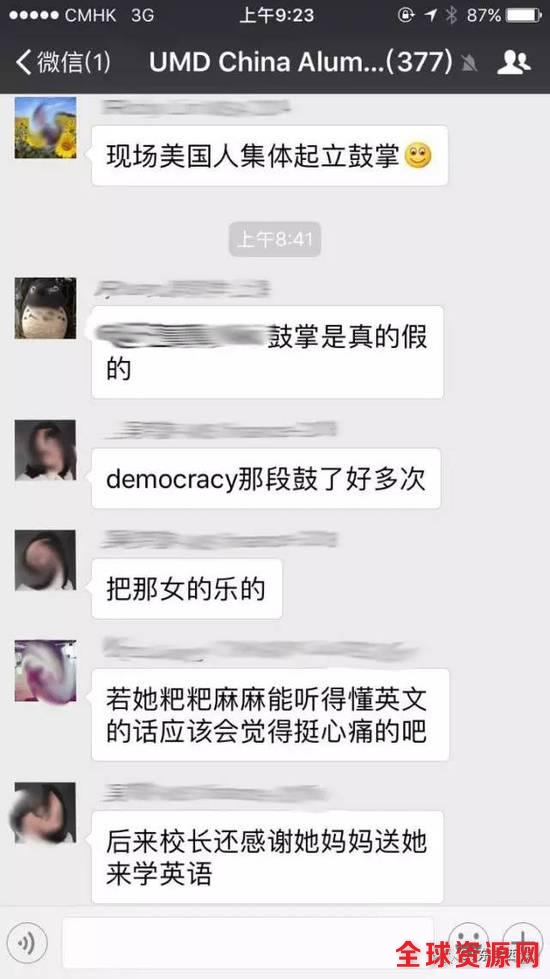Tap the 上午8:41 timestamp label

tap(275, 239)
